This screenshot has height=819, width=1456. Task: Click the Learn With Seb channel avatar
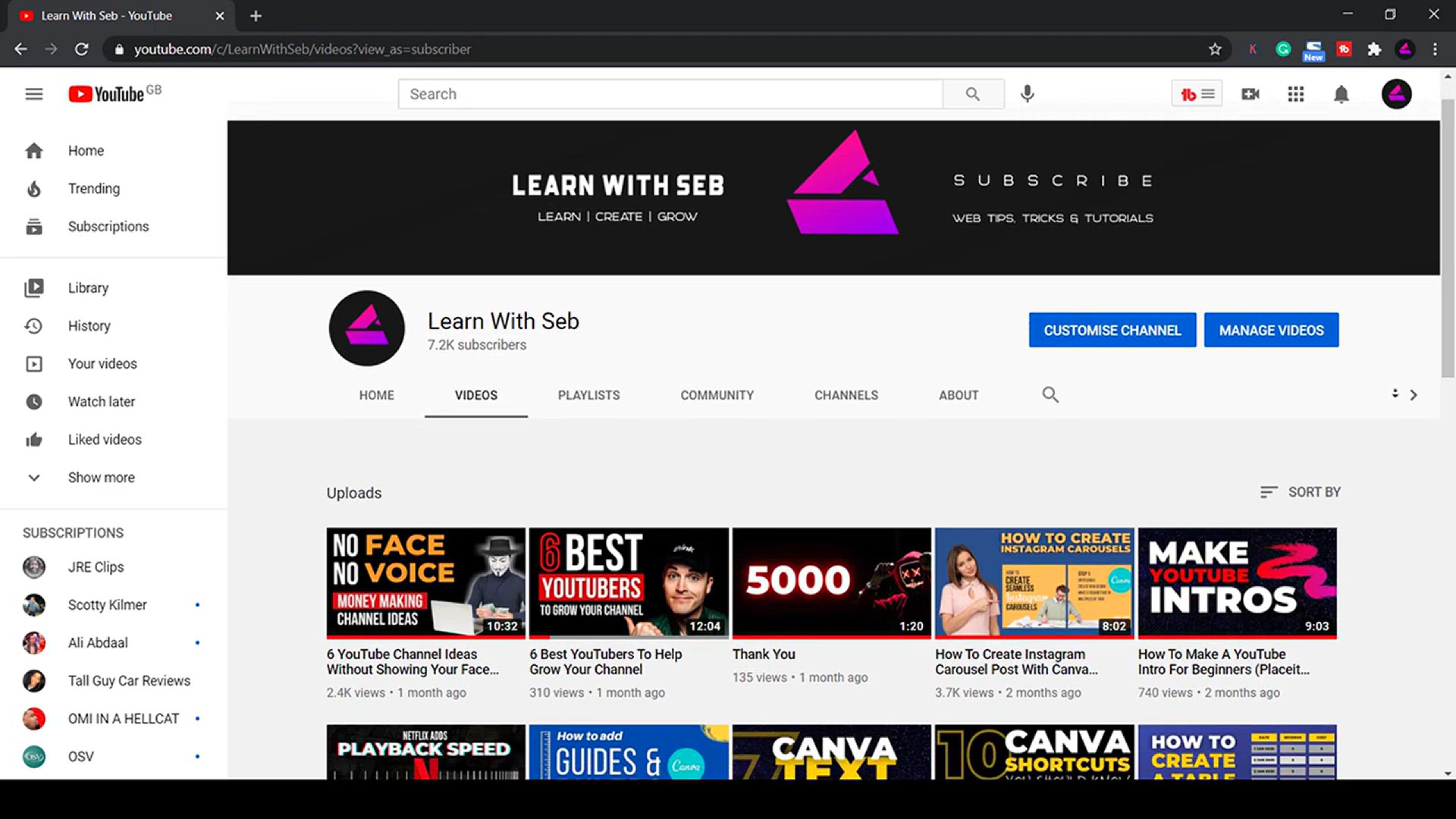(367, 328)
